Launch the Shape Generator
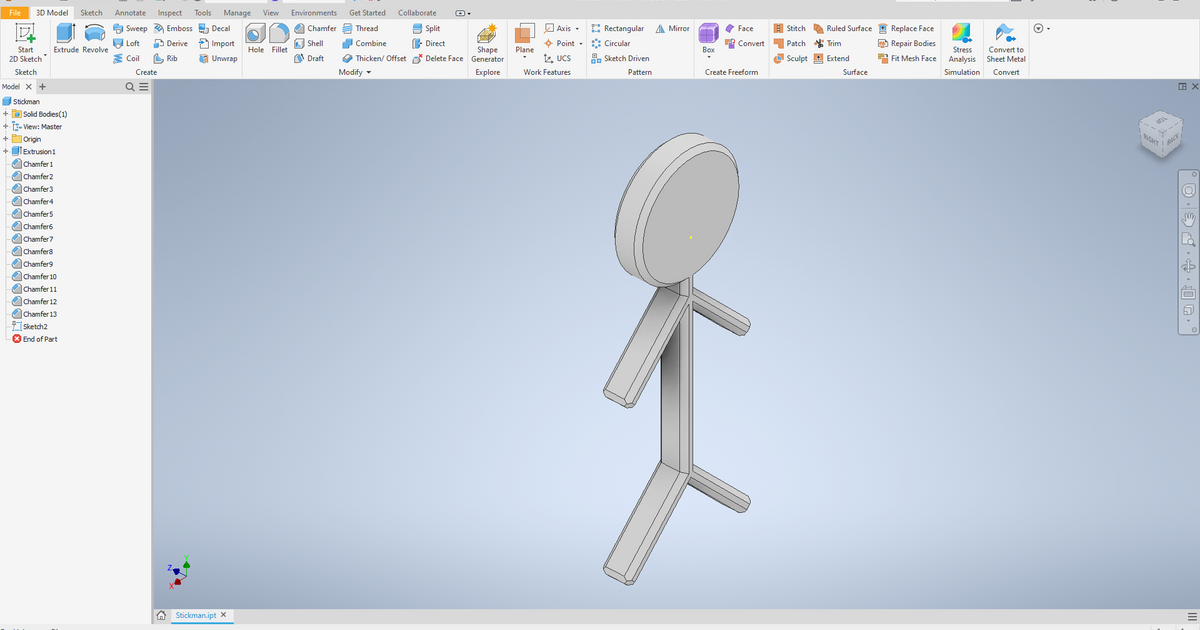Image resolution: width=1200 pixels, height=630 pixels. coord(487,42)
